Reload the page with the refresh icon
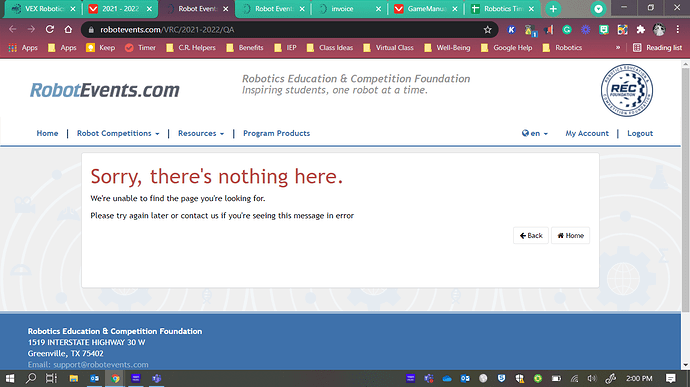Image resolution: width=690 pixels, height=387 pixels. coord(50,29)
